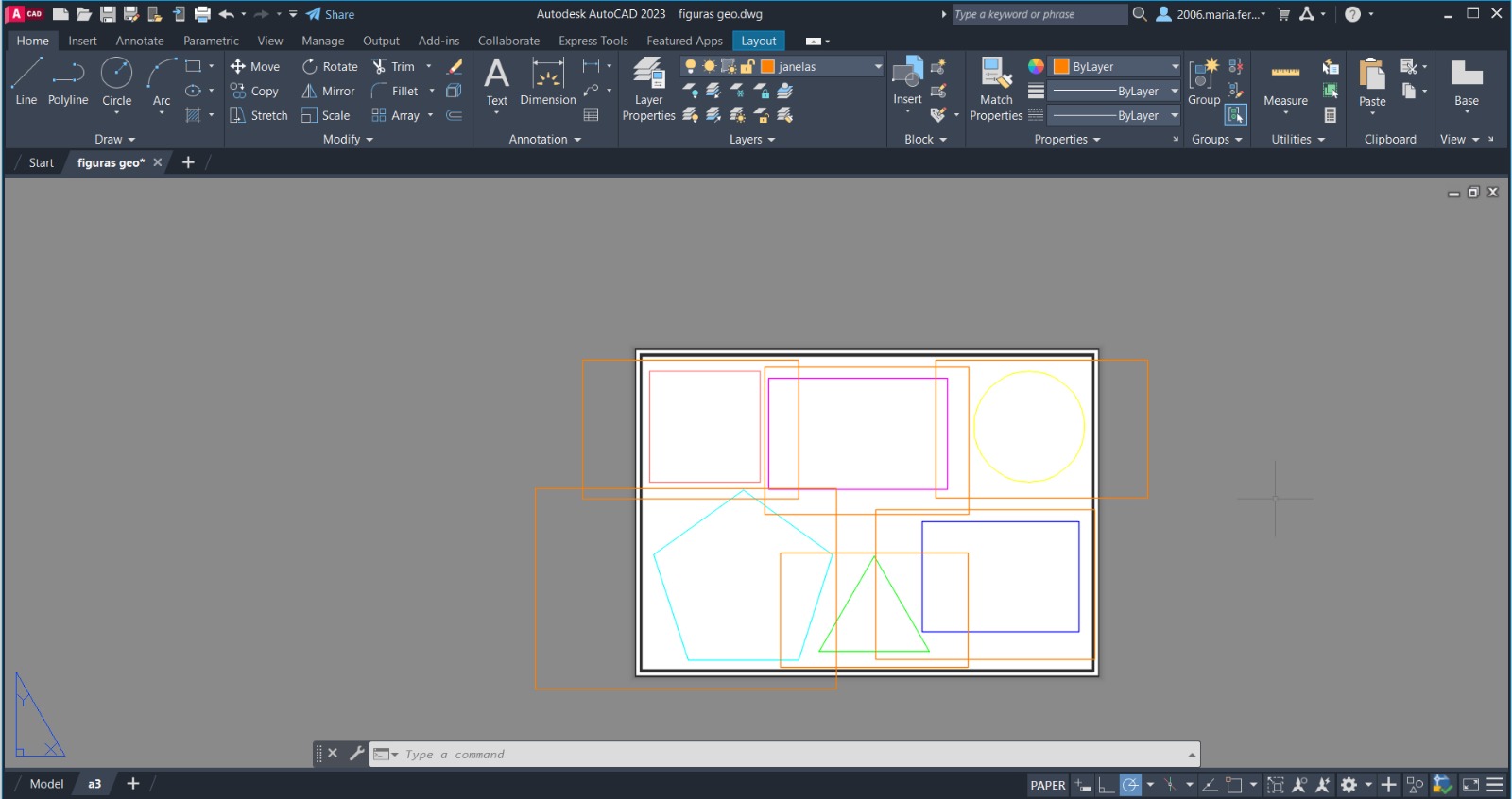
Task: Select the Line drawing tool
Action: 26,81
